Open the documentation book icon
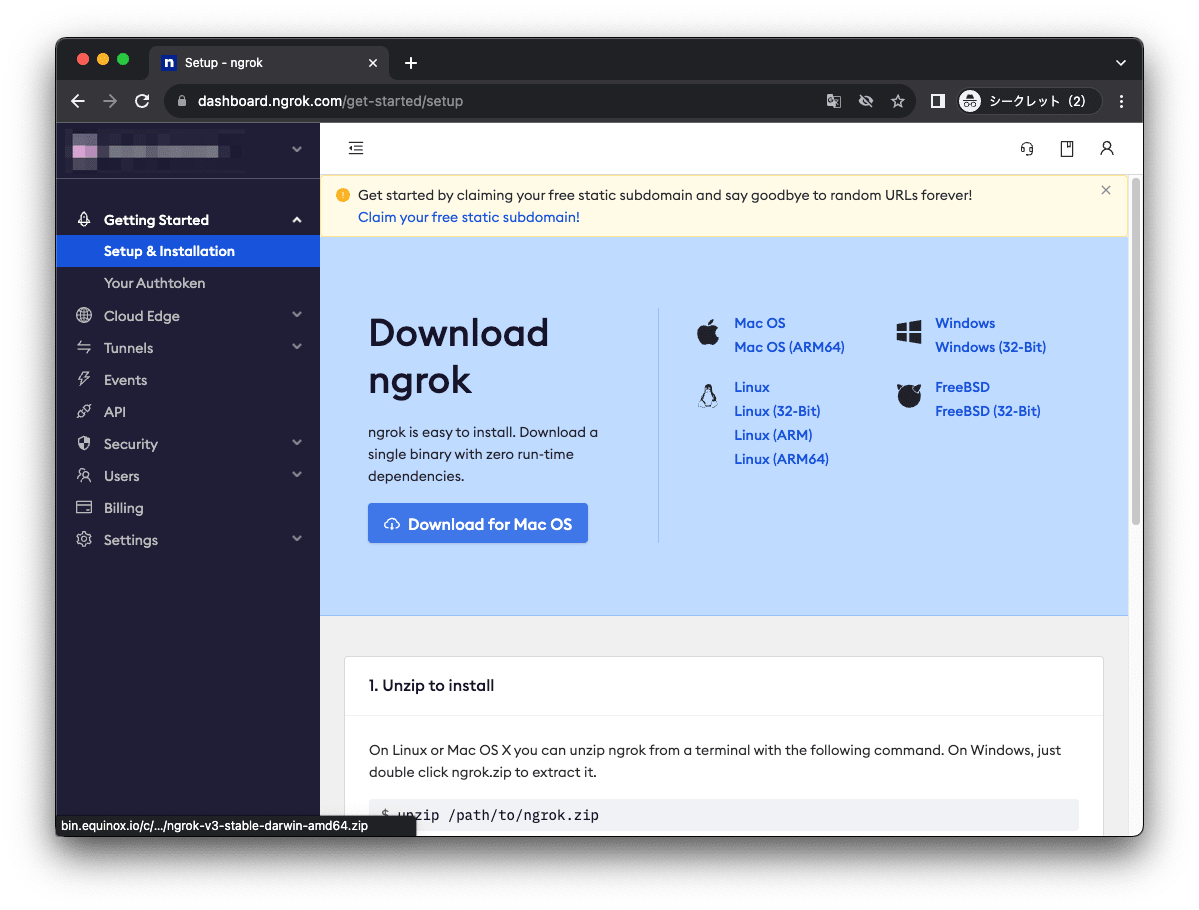Screen dimensions: 1199x910 tap(1067, 148)
